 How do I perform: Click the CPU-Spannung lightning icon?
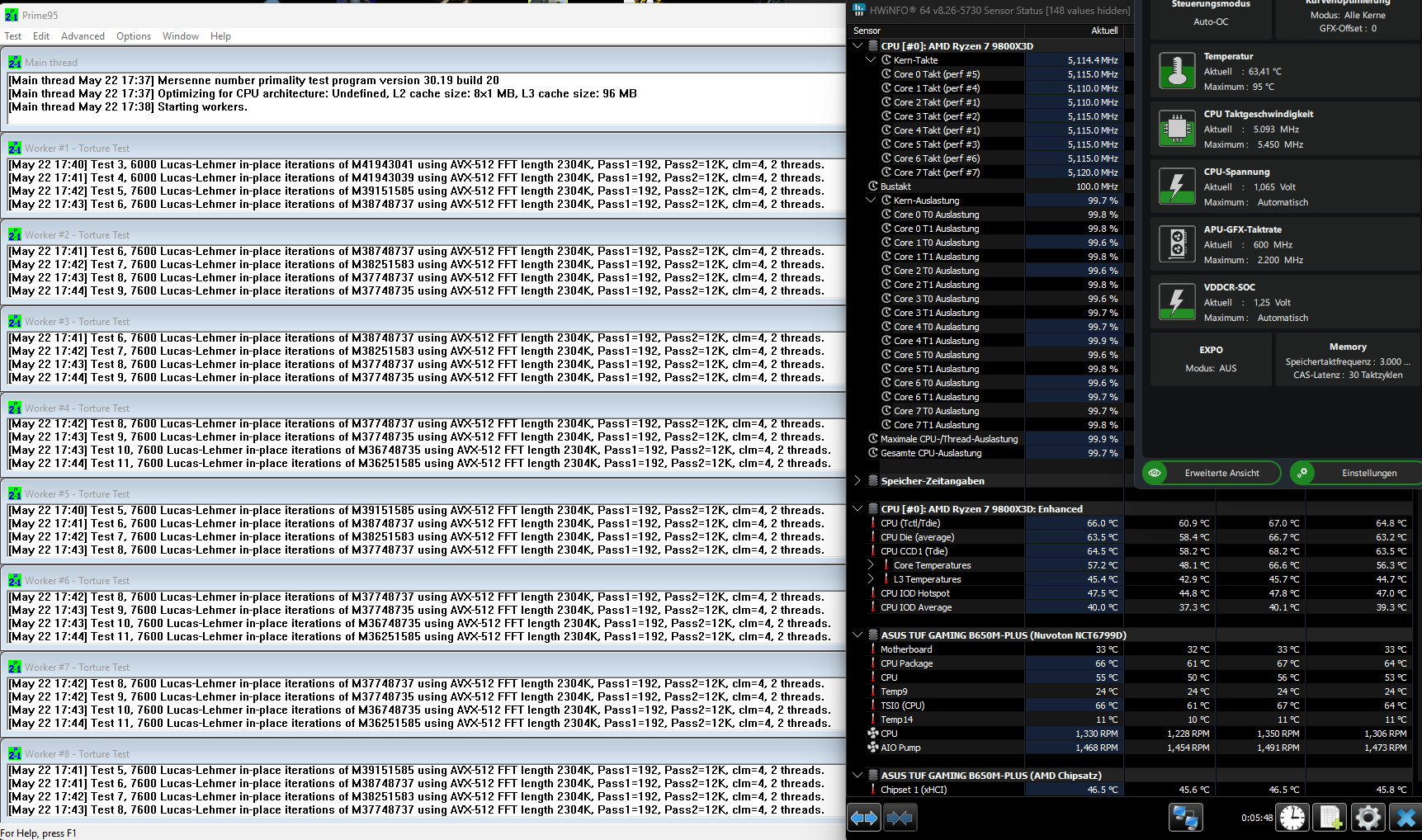1177,186
